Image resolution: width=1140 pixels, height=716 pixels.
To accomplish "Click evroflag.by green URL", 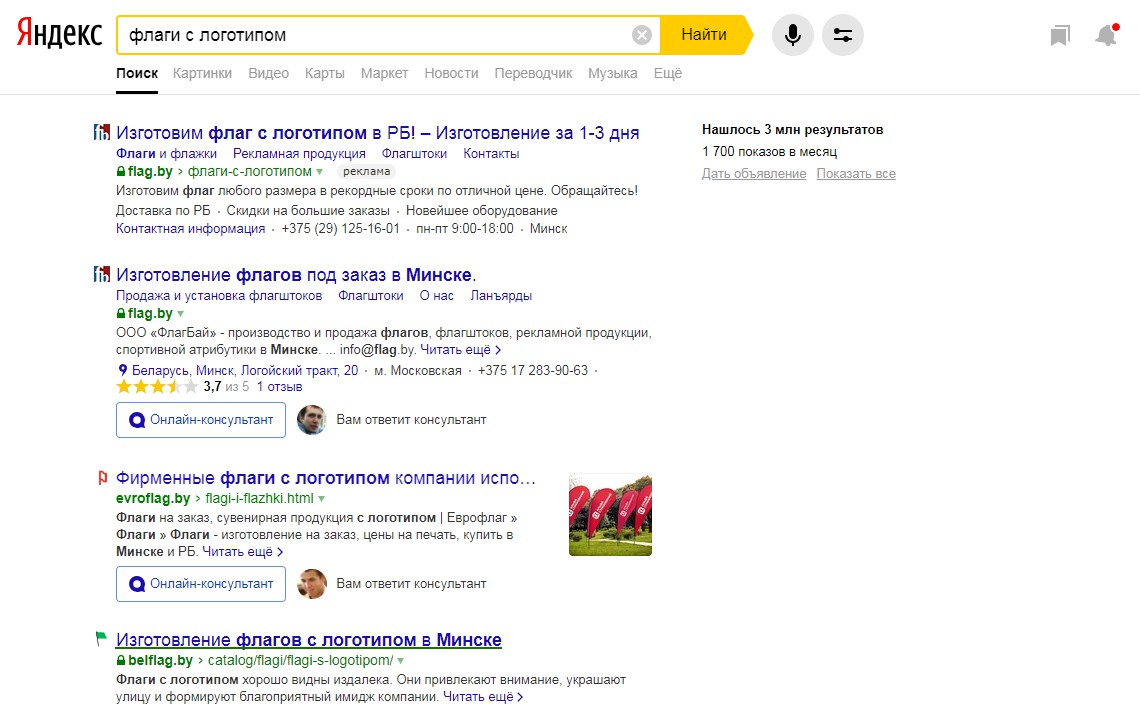I will coord(153,498).
